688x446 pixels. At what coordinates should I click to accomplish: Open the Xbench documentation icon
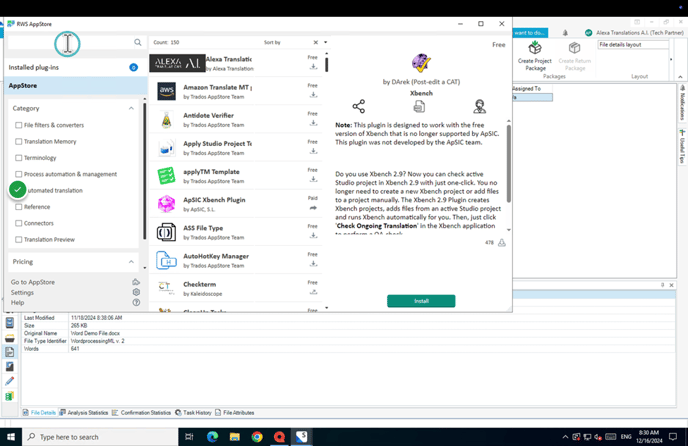(419, 106)
